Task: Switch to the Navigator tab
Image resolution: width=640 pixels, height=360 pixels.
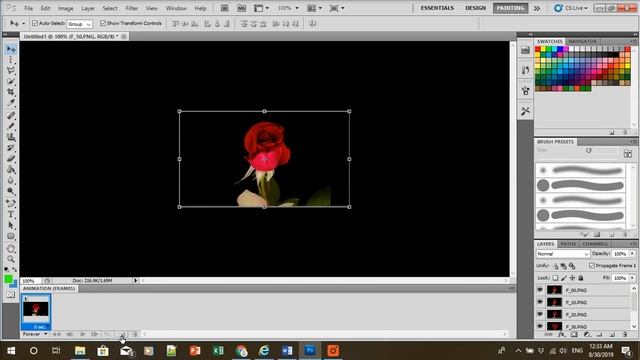Action: coord(582,42)
